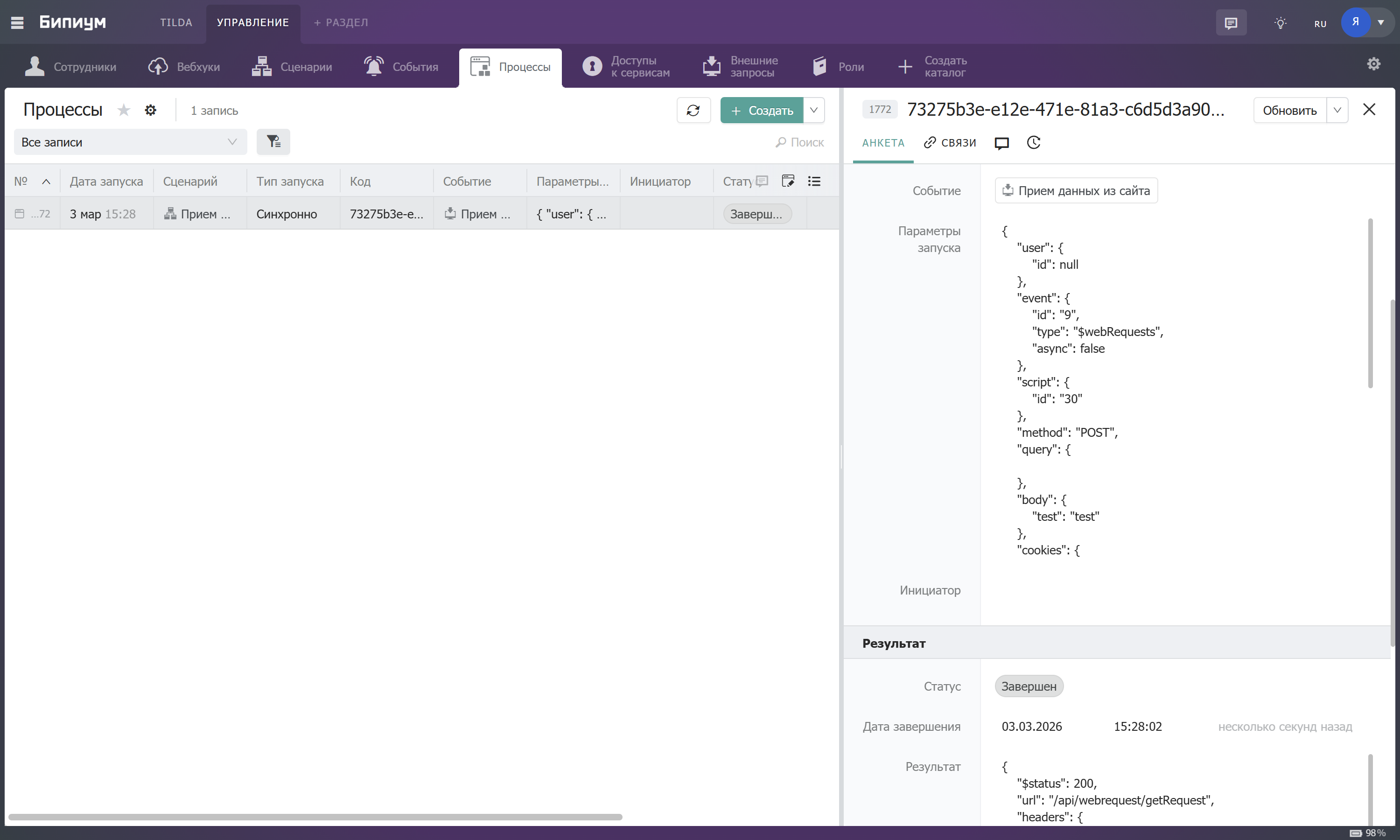Switch to the СВЯЗИ tab
The width and height of the screenshot is (1400, 840).
[x=950, y=143]
